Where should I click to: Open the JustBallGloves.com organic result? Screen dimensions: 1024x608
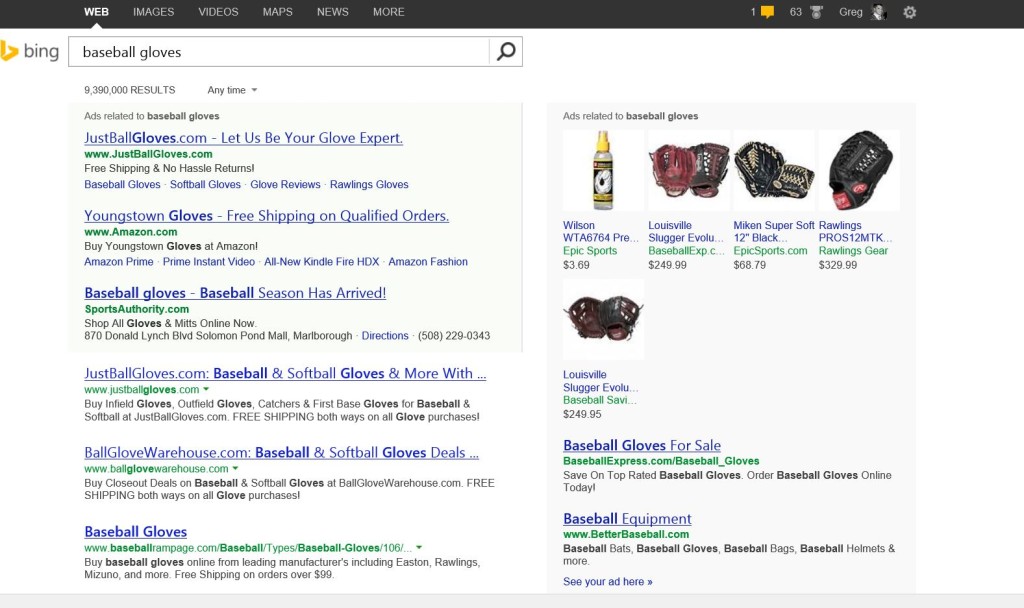tap(285, 374)
